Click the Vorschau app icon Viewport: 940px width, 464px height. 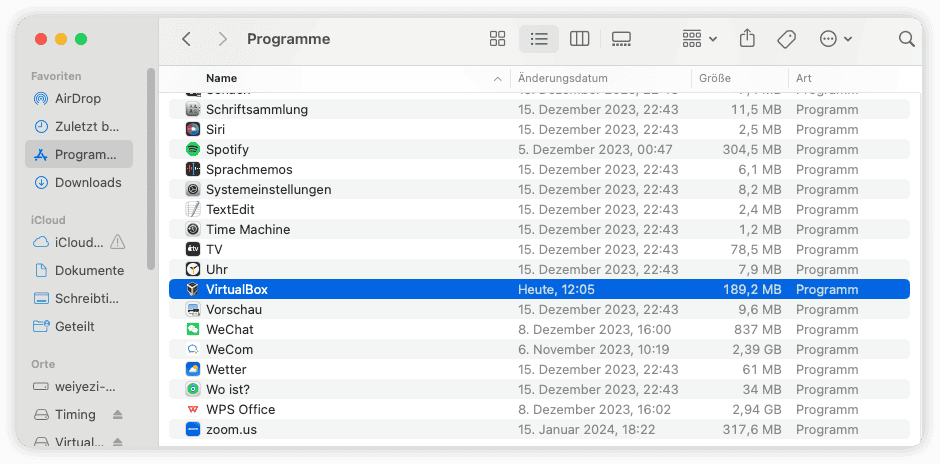pos(192,309)
